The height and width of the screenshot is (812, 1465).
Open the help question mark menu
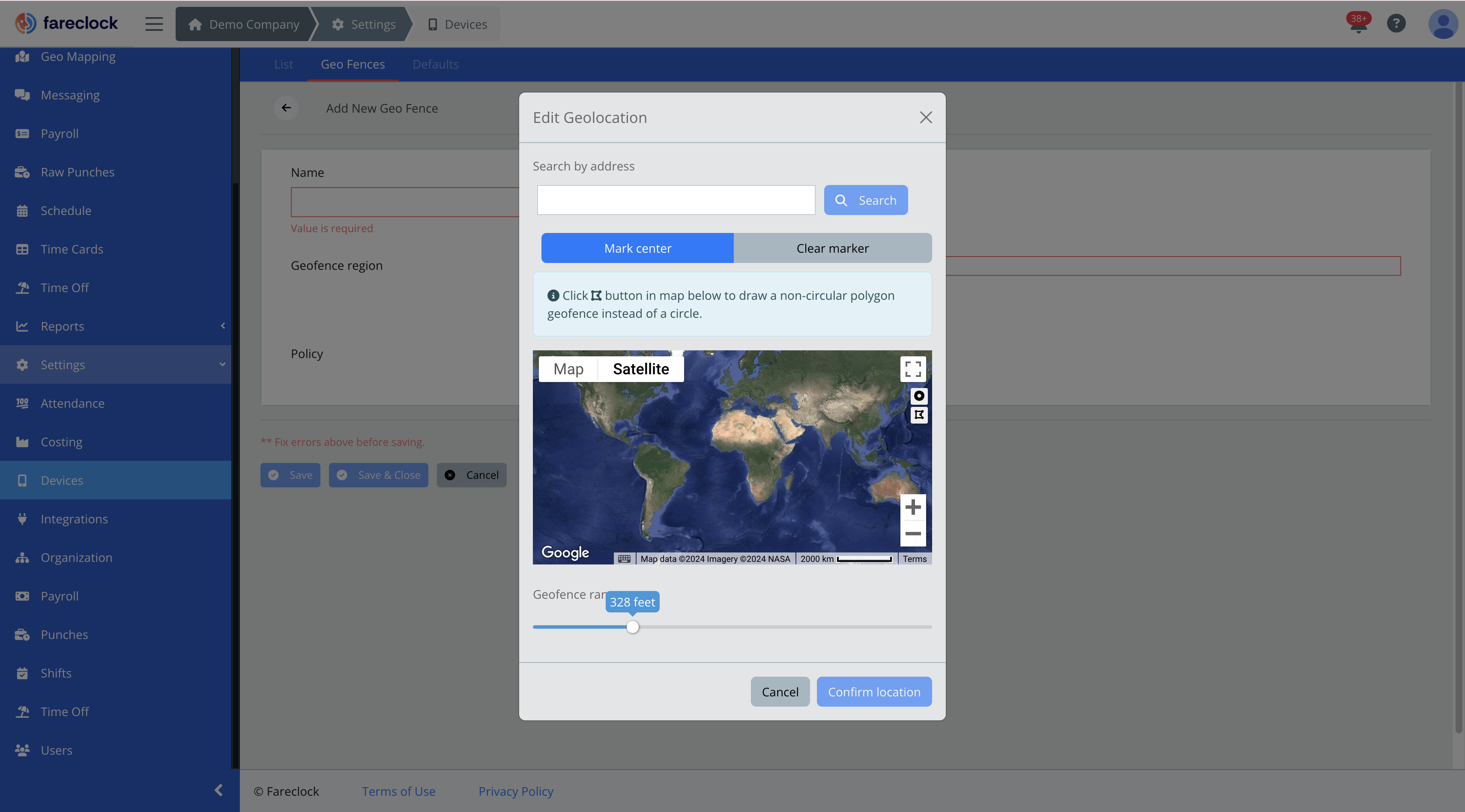(x=1396, y=23)
